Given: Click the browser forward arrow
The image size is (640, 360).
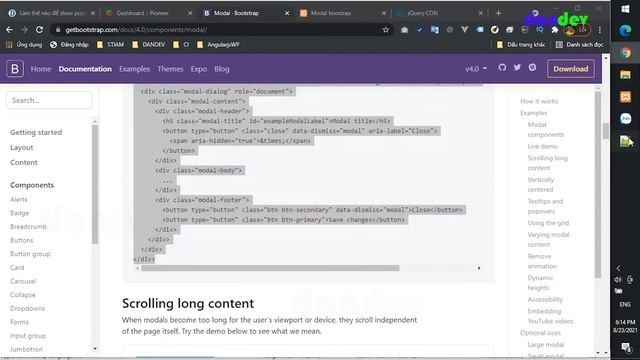Looking at the screenshot, I should [24, 30].
